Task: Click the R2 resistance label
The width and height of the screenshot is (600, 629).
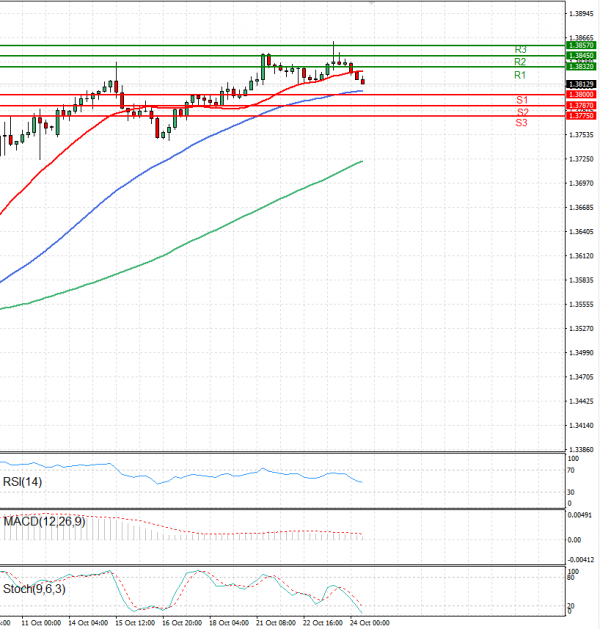Action: pyautogui.click(x=520, y=62)
